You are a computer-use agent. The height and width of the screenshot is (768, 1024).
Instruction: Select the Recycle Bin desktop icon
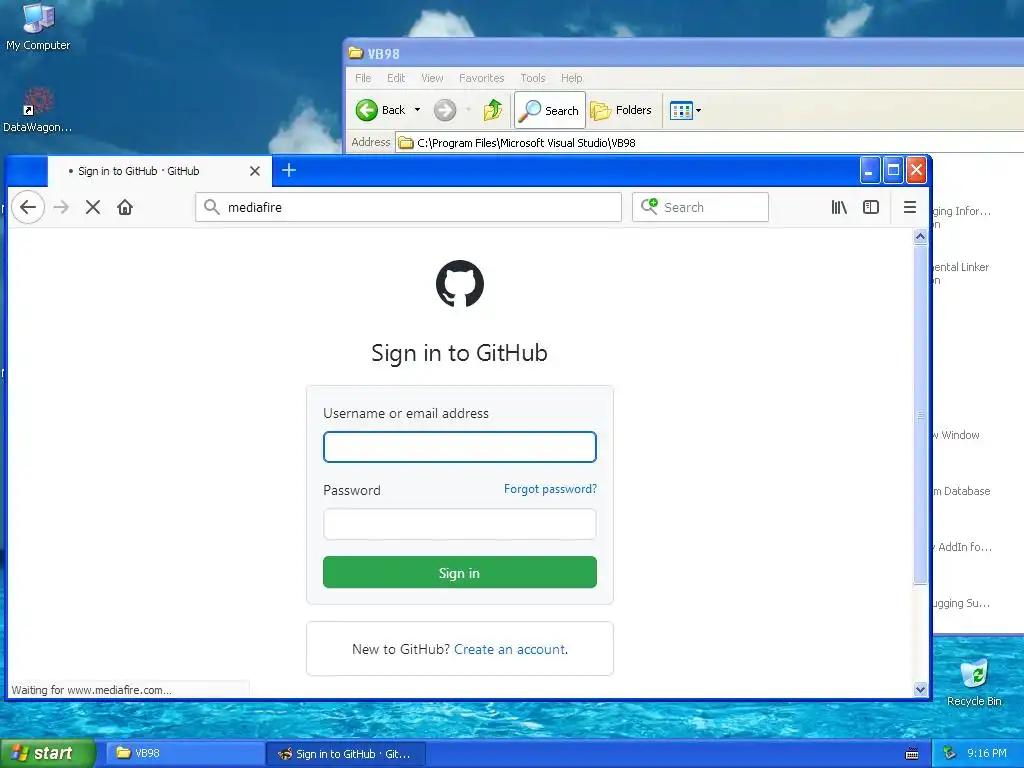tap(974, 683)
